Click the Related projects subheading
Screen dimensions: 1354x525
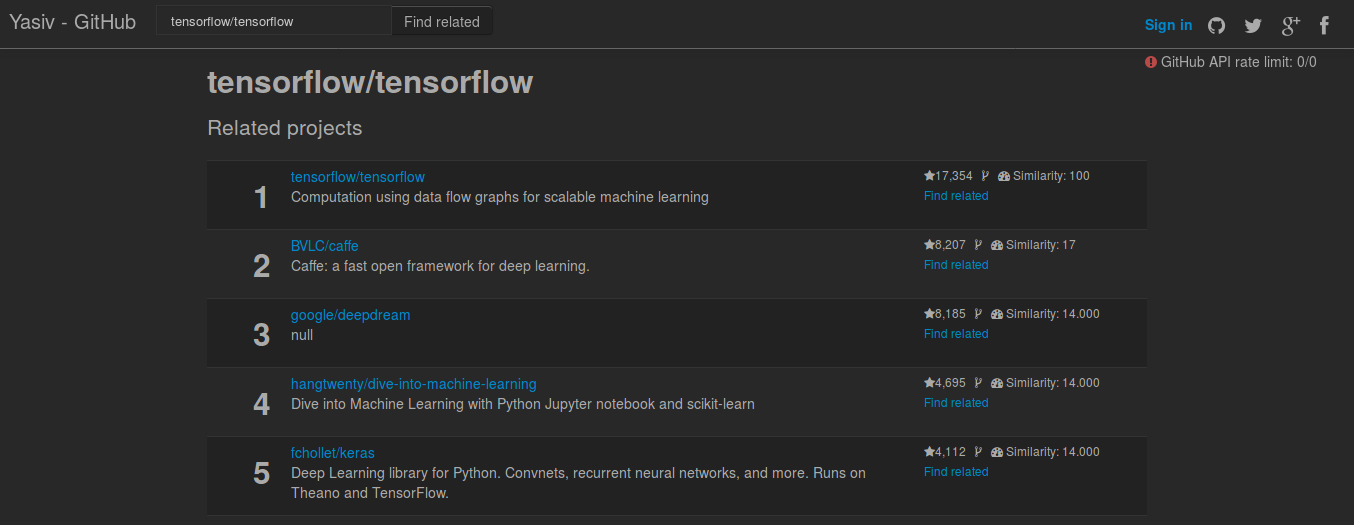285,128
